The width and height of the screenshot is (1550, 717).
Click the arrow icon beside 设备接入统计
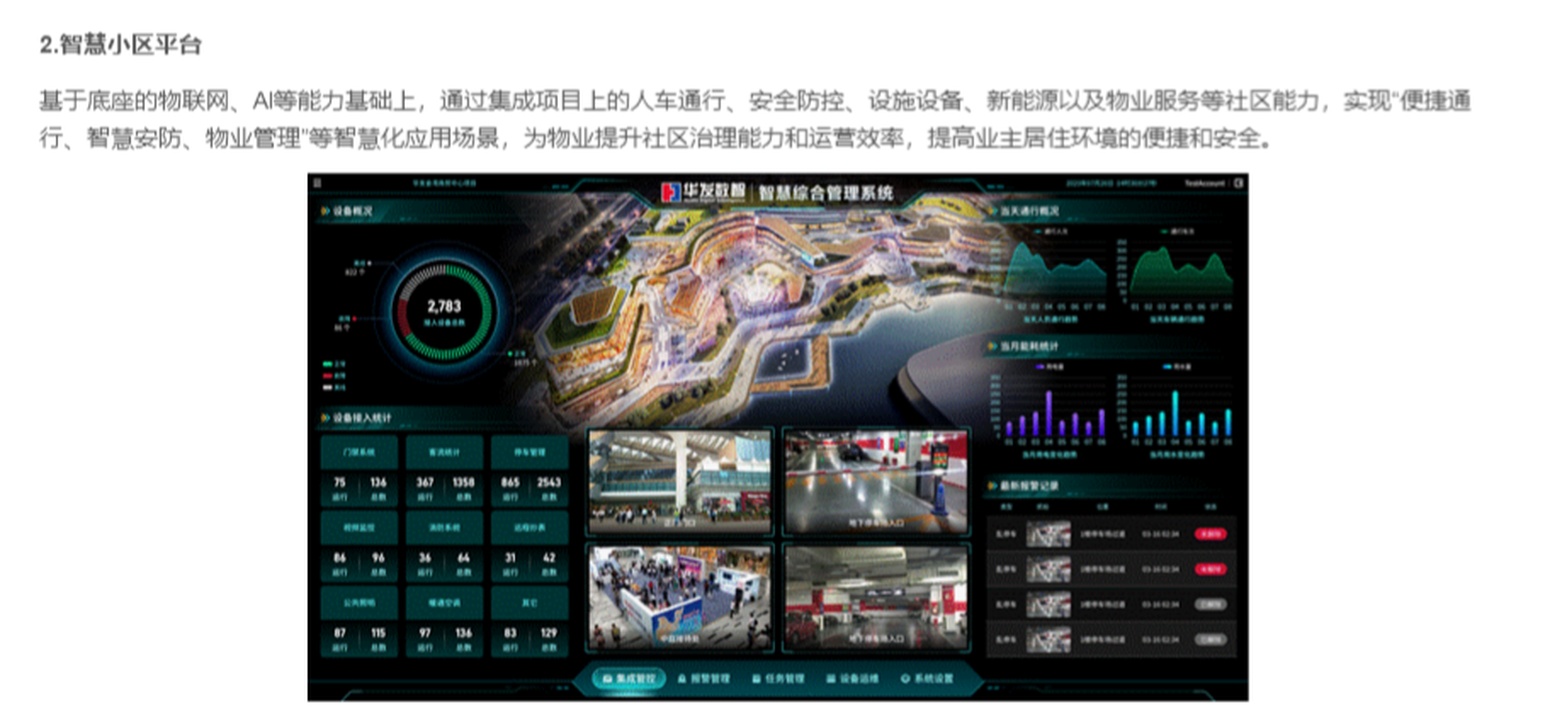(325, 418)
